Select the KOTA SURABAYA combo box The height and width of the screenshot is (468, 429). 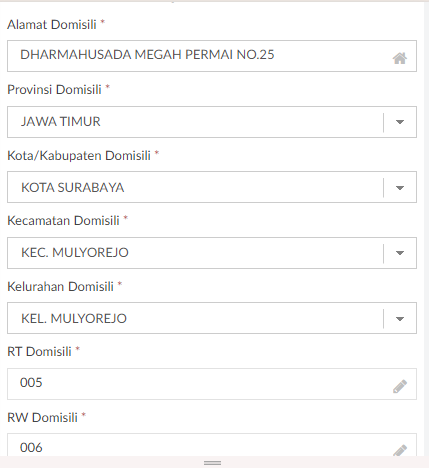(212, 187)
